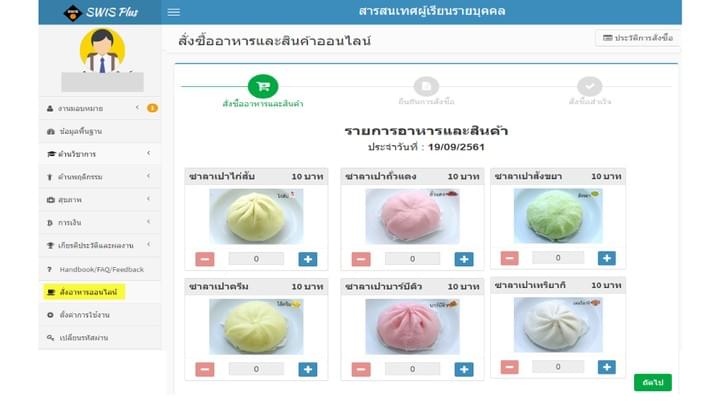The width and height of the screenshot is (720, 405).
Task: Click the user avatar picture
Action: (102, 50)
